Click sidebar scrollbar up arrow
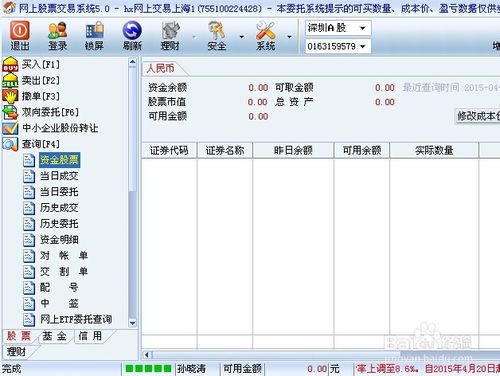Image resolution: width=500 pixels, height=376 pixels. click(132, 62)
